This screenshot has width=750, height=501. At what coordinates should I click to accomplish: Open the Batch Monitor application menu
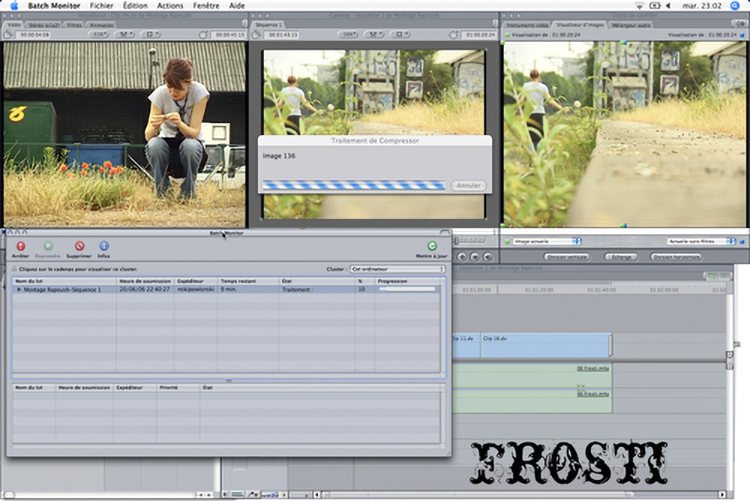[x=54, y=6]
